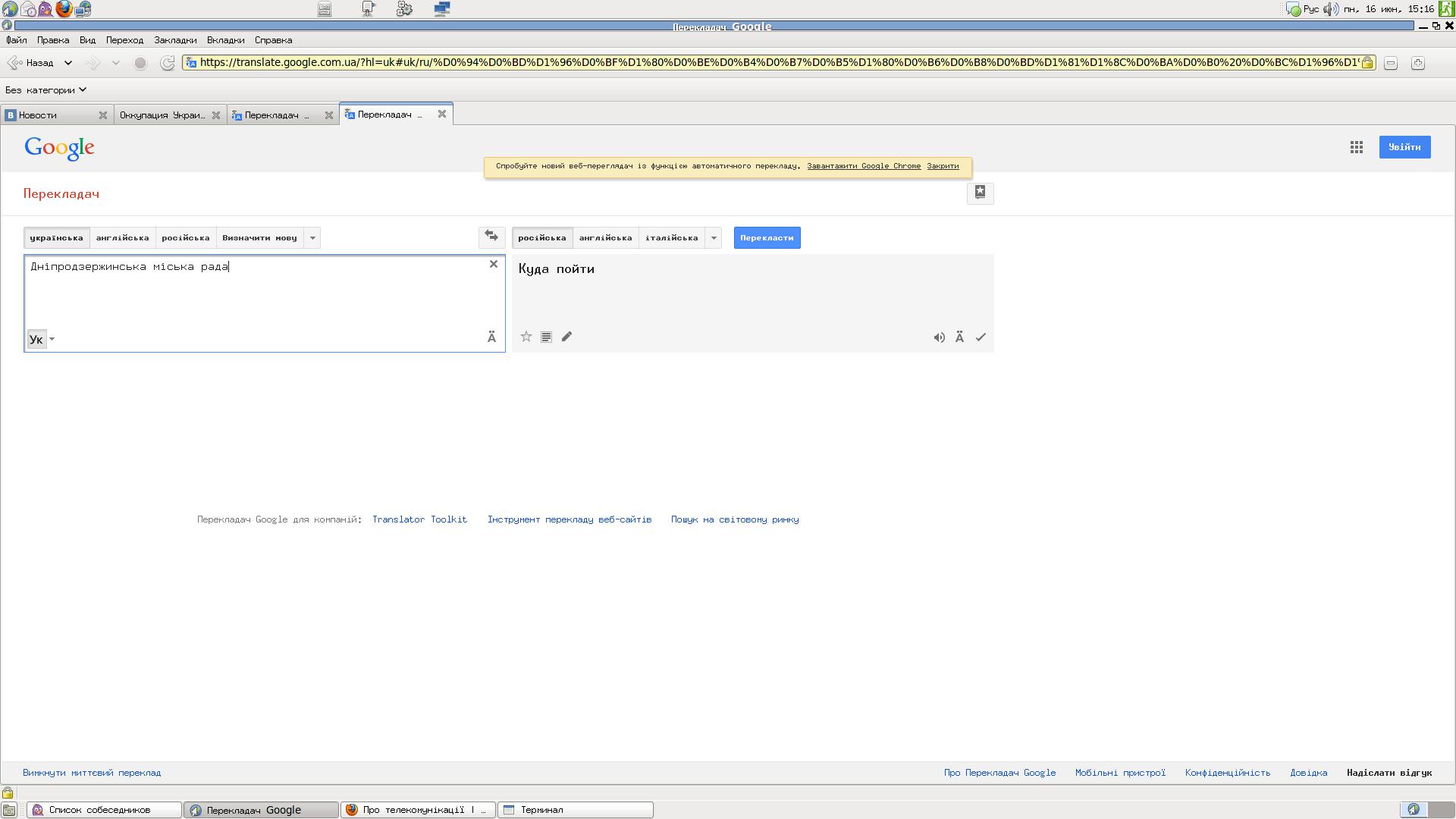Open the gears settings panel icon
1456x819 pixels.
(x=404, y=9)
